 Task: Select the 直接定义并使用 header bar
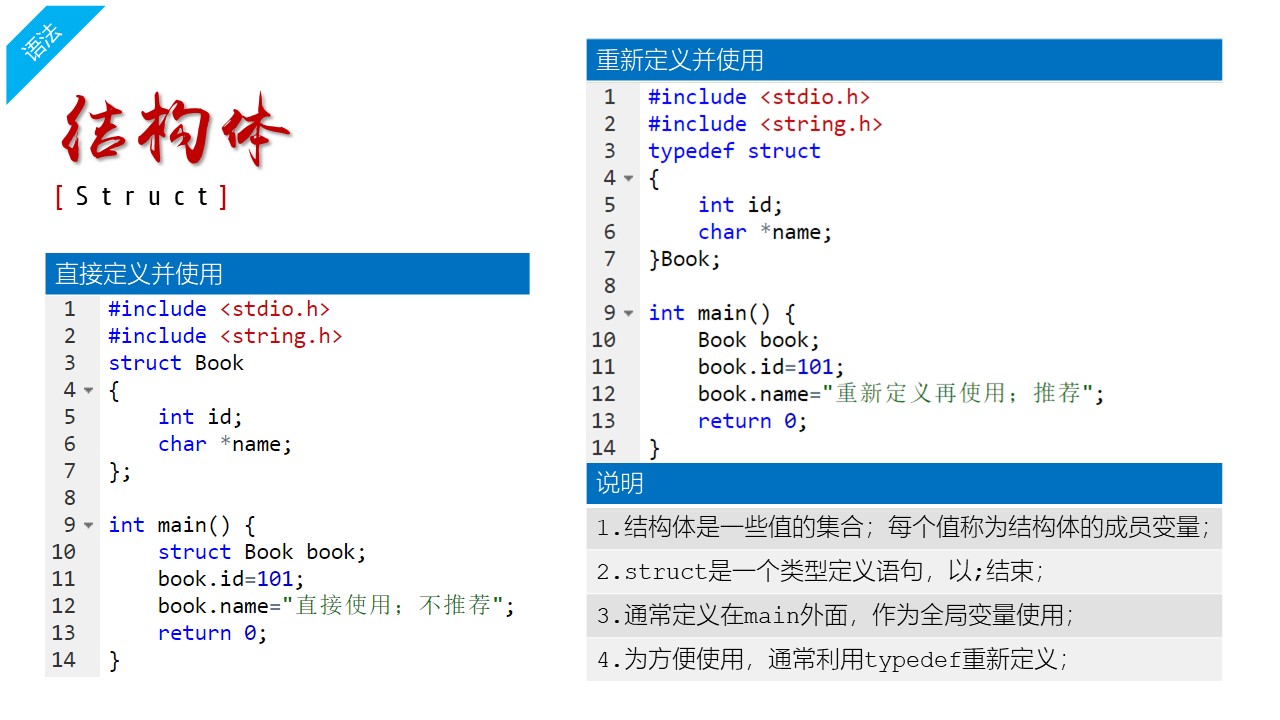[x=287, y=274]
